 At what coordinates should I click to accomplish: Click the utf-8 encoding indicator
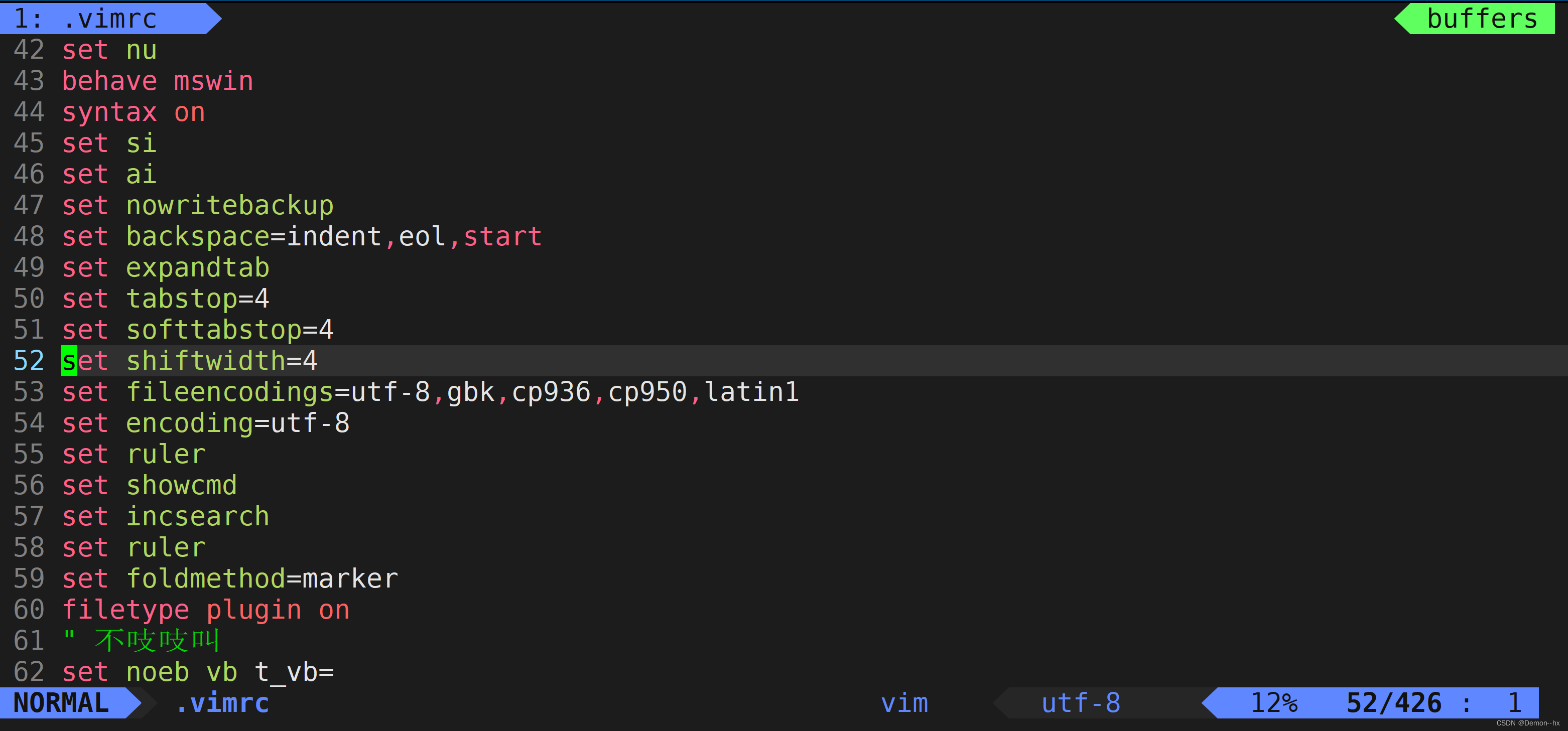pos(1081,703)
